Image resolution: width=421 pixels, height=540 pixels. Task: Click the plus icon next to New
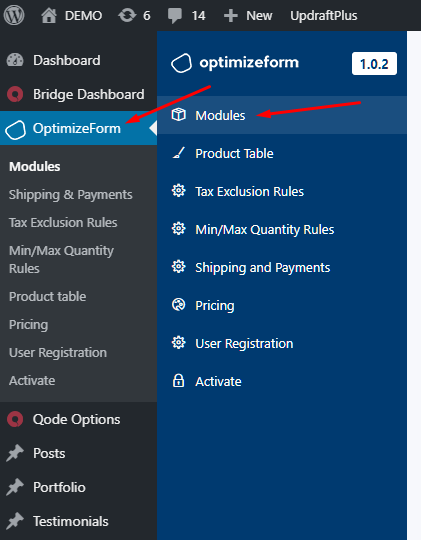230,16
